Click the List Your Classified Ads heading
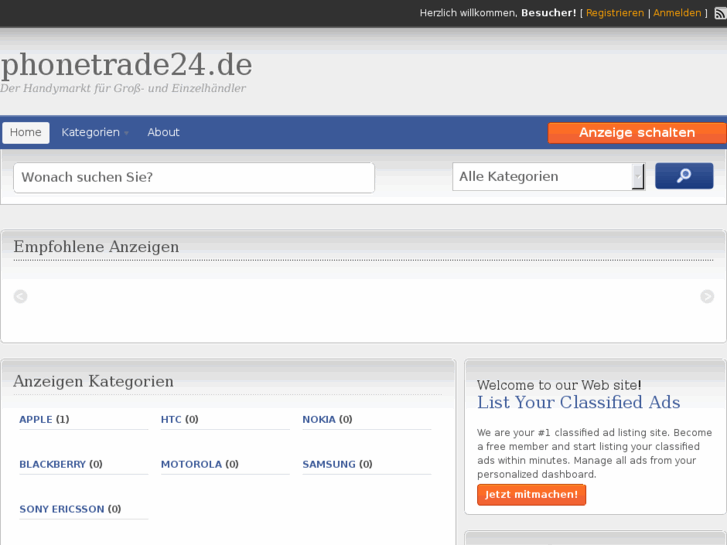Image resolution: width=727 pixels, height=545 pixels. (x=579, y=402)
